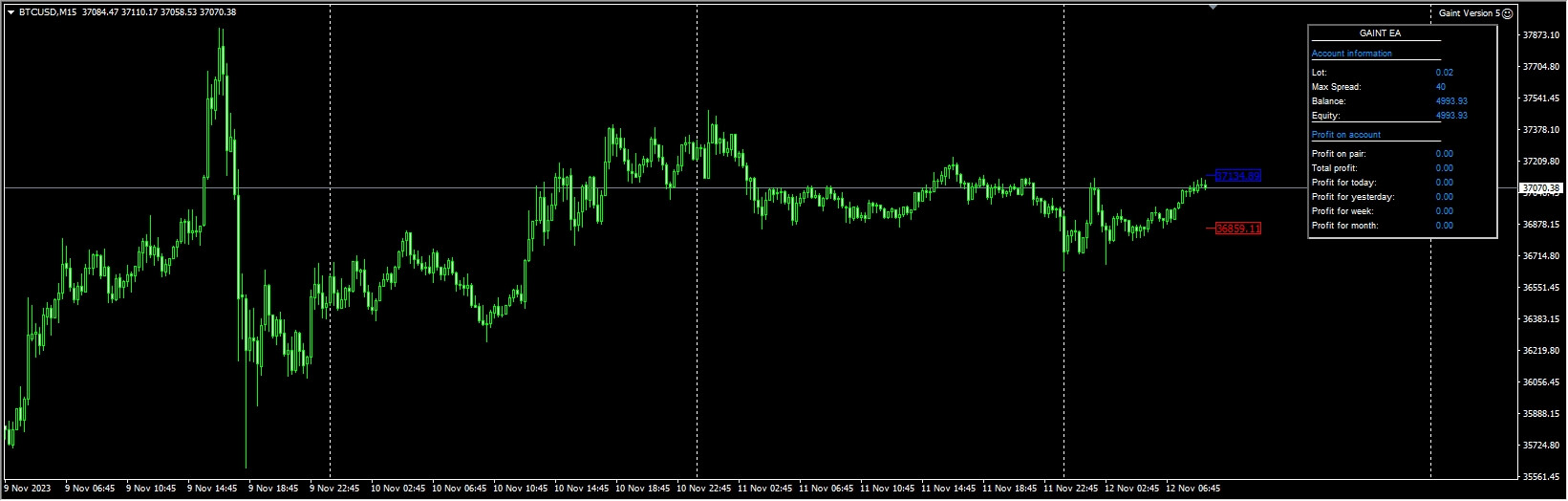Click the Equity value 4993.93
Image resolution: width=1568 pixels, height=501 pixels.
(1451, 116)
